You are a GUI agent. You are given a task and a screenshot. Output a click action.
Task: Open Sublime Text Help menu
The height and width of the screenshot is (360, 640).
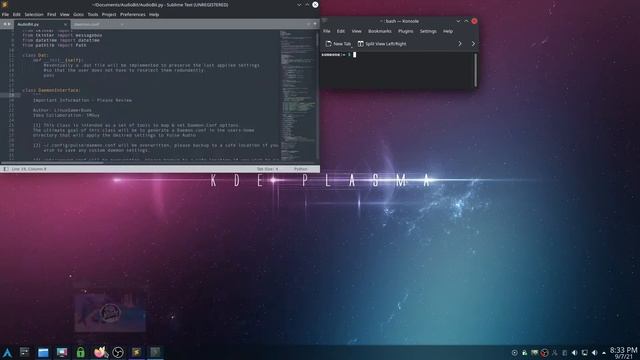[154, 14]
